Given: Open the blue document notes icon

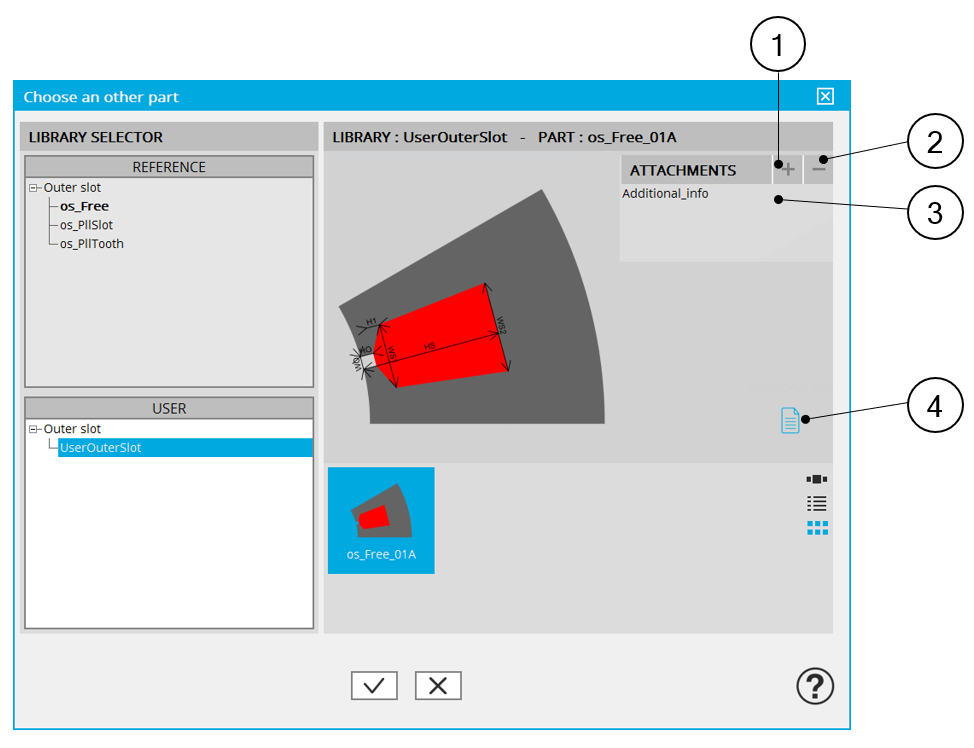Looking at the screenshot, I should point(790,421).
